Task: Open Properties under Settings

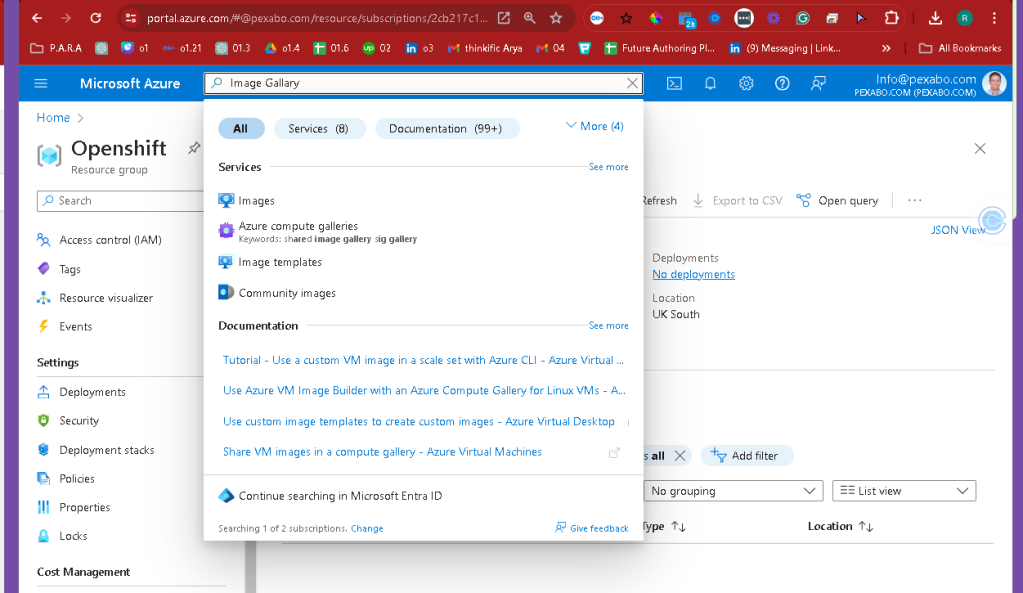Action: [x=84, y=508]
